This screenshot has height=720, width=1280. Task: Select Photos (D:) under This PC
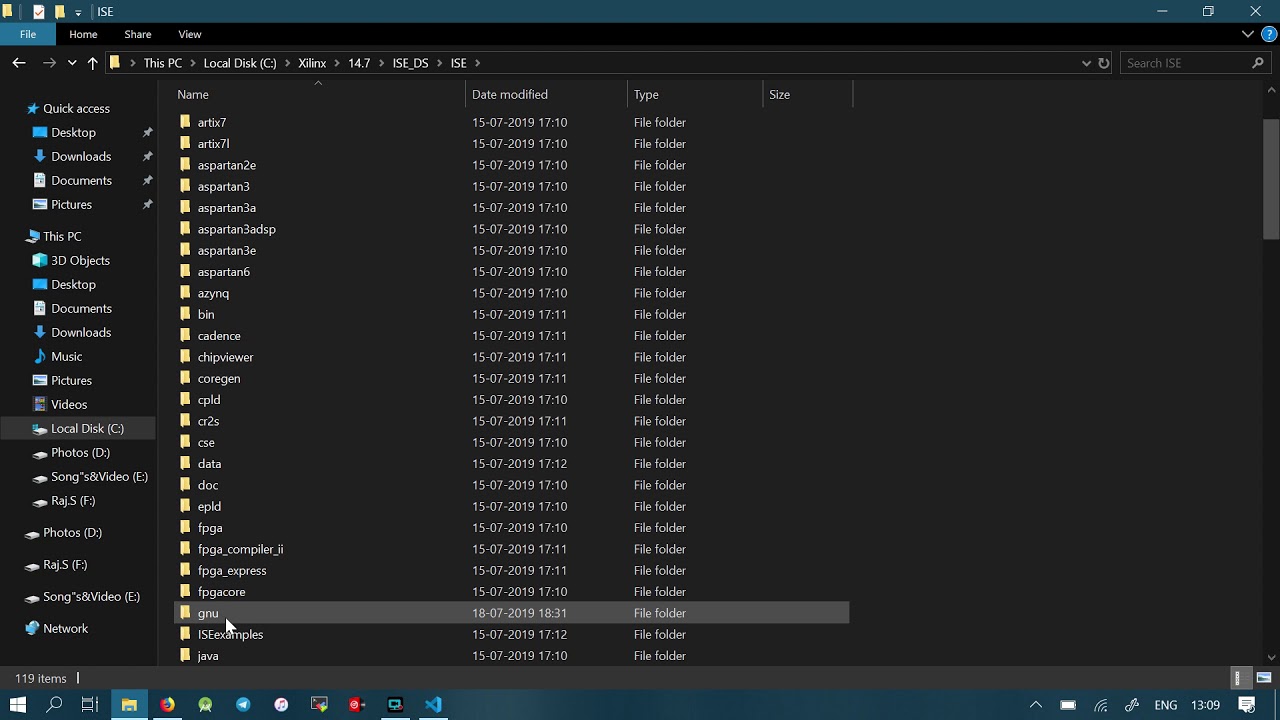coord(80,452)
